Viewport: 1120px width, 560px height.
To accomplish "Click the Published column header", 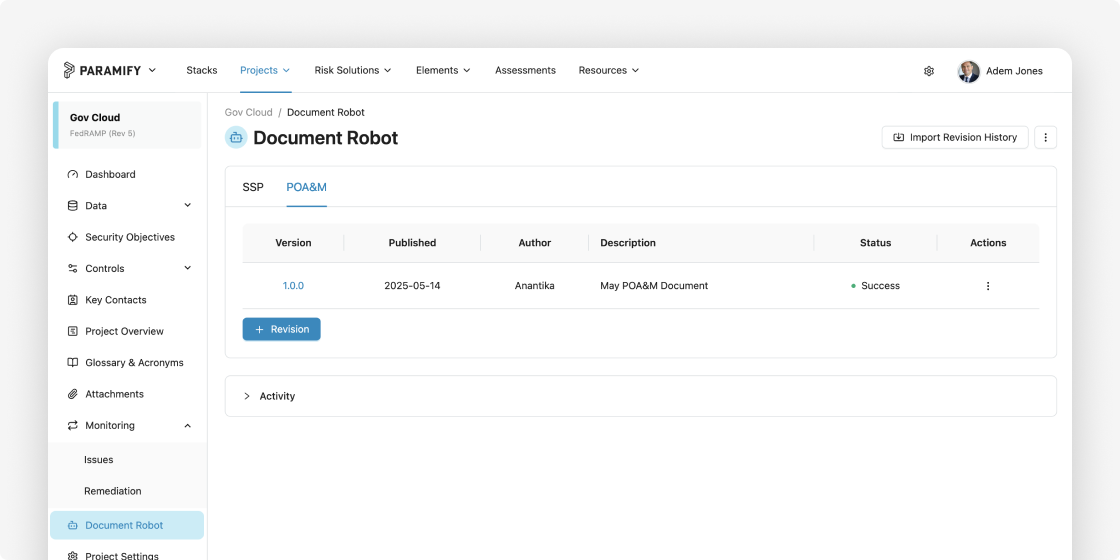I will 412,243.
